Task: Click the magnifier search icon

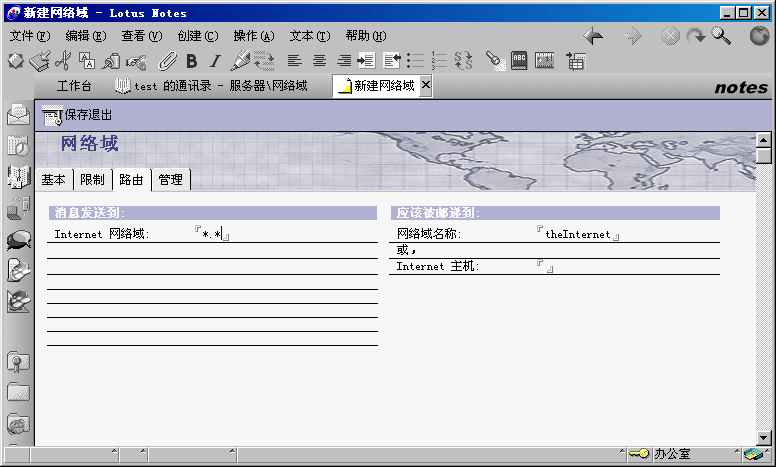Action: (721, 36)
